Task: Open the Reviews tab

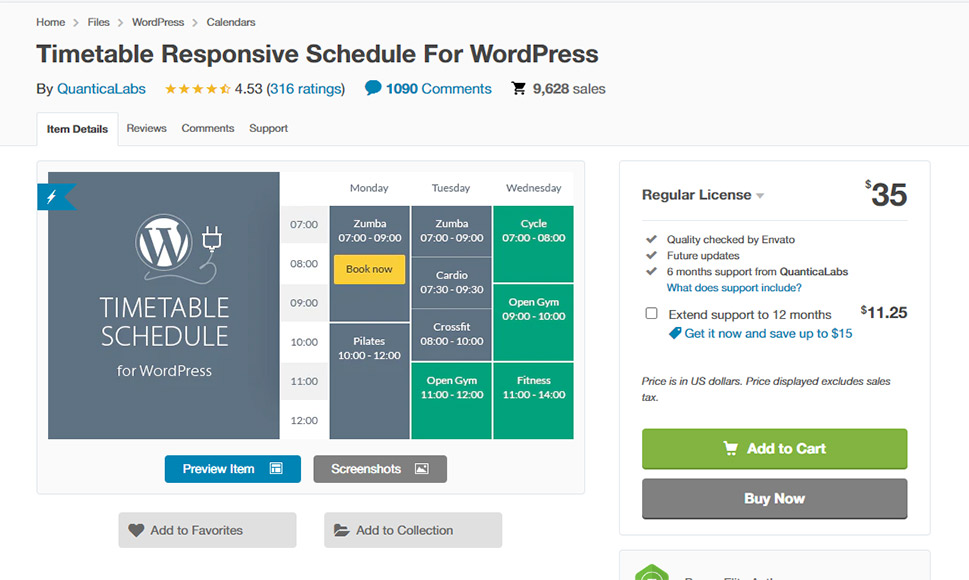Action: (146, 128)
